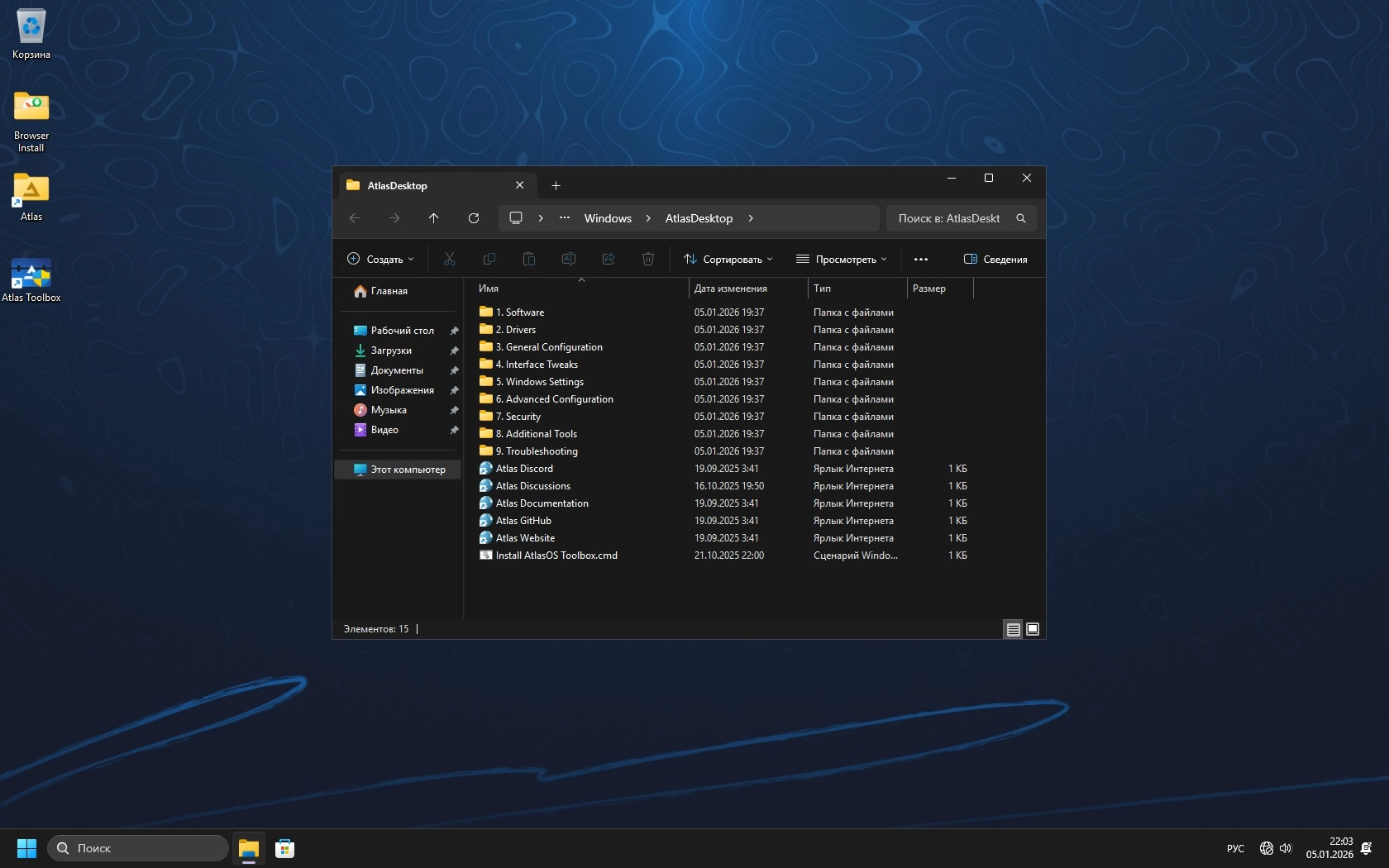The height and width of the screenshot is (868, 1389).
Task: Click the Refresh icon in navigation bar
Action: click(474, 218)
